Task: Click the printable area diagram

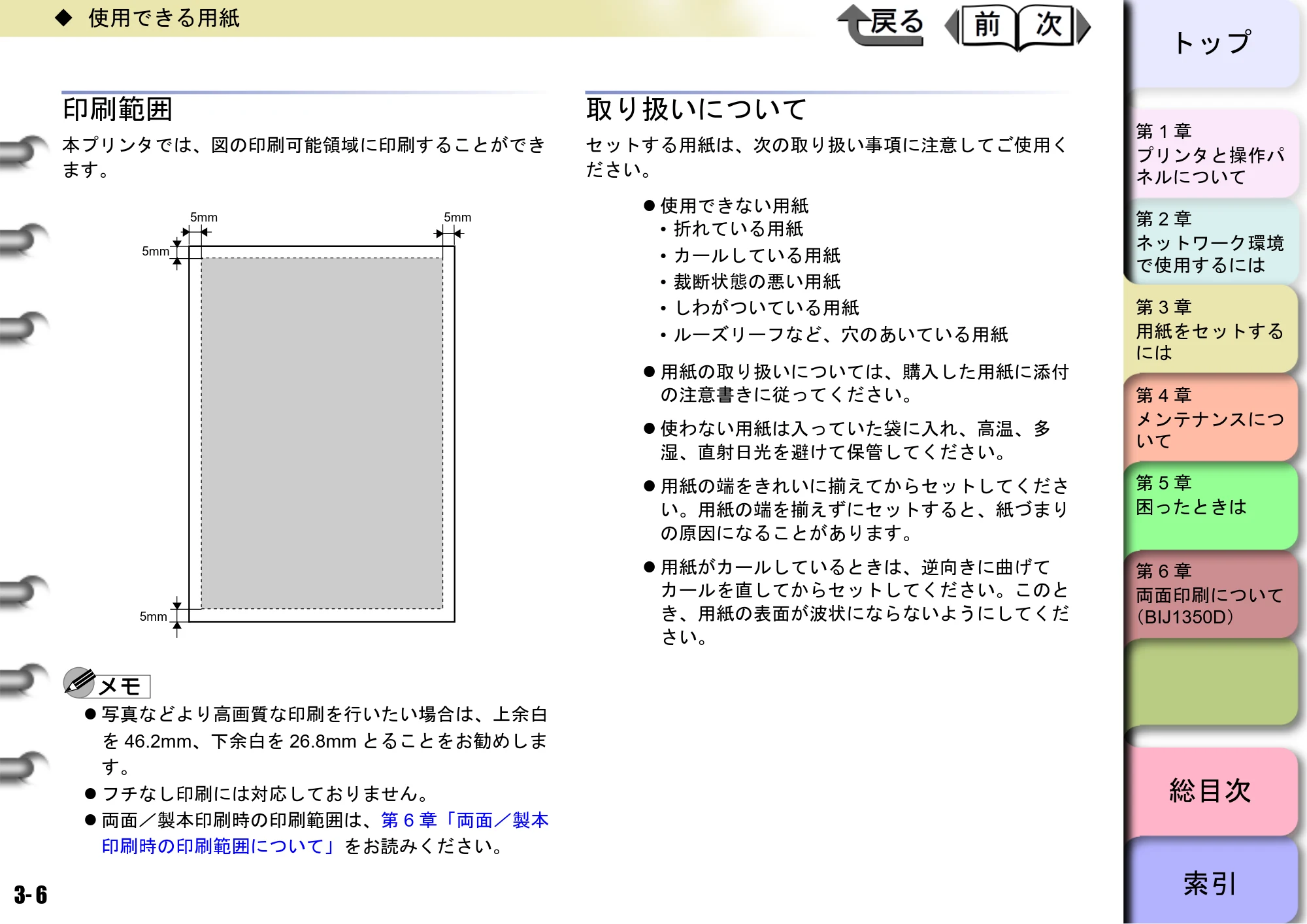Action: (x=322, y=433)
